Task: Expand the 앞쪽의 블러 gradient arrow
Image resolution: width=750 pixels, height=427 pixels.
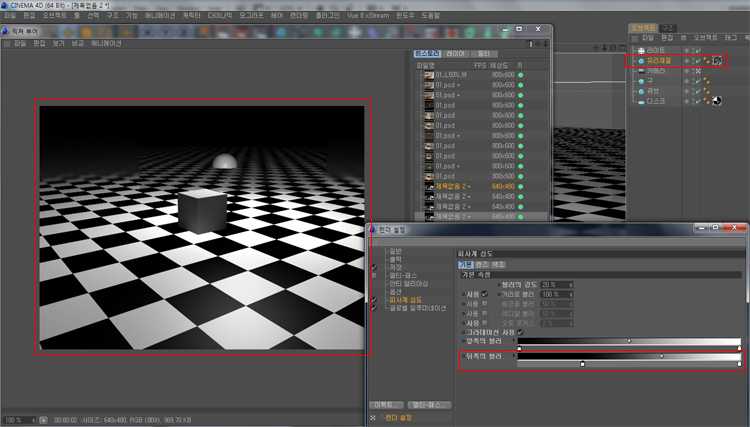Action: coord(514,341)
